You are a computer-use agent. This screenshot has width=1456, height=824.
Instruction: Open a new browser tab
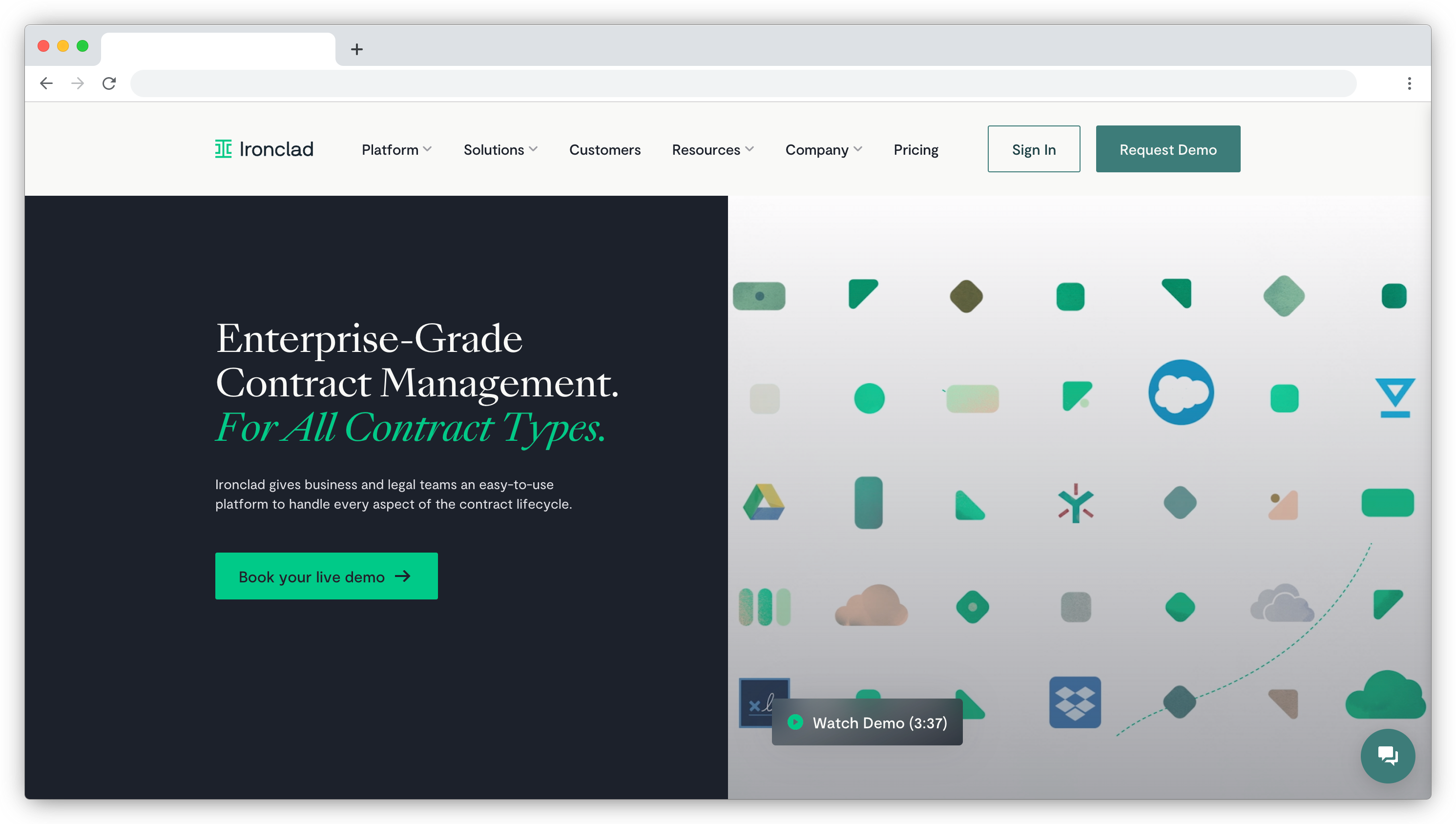point(356,49)
